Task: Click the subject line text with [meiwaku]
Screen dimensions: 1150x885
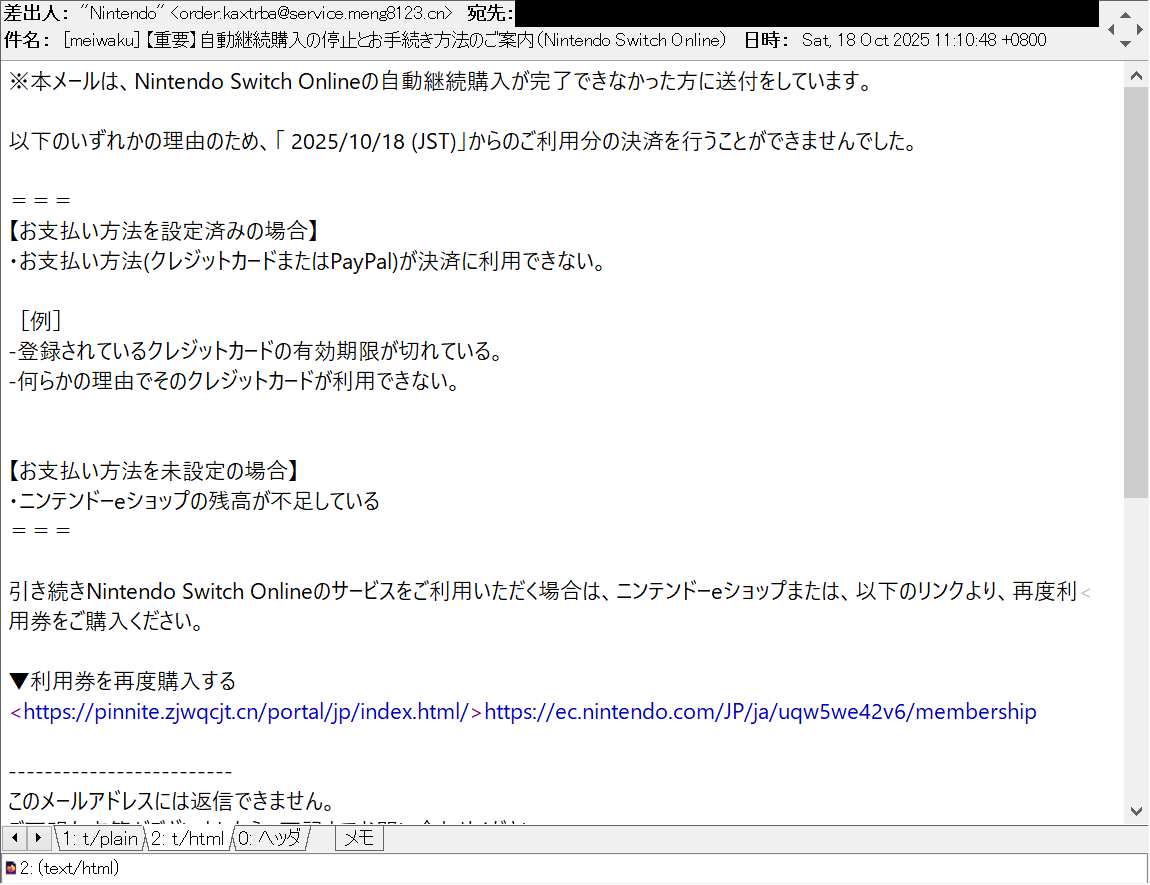Action: coord(395,40)
